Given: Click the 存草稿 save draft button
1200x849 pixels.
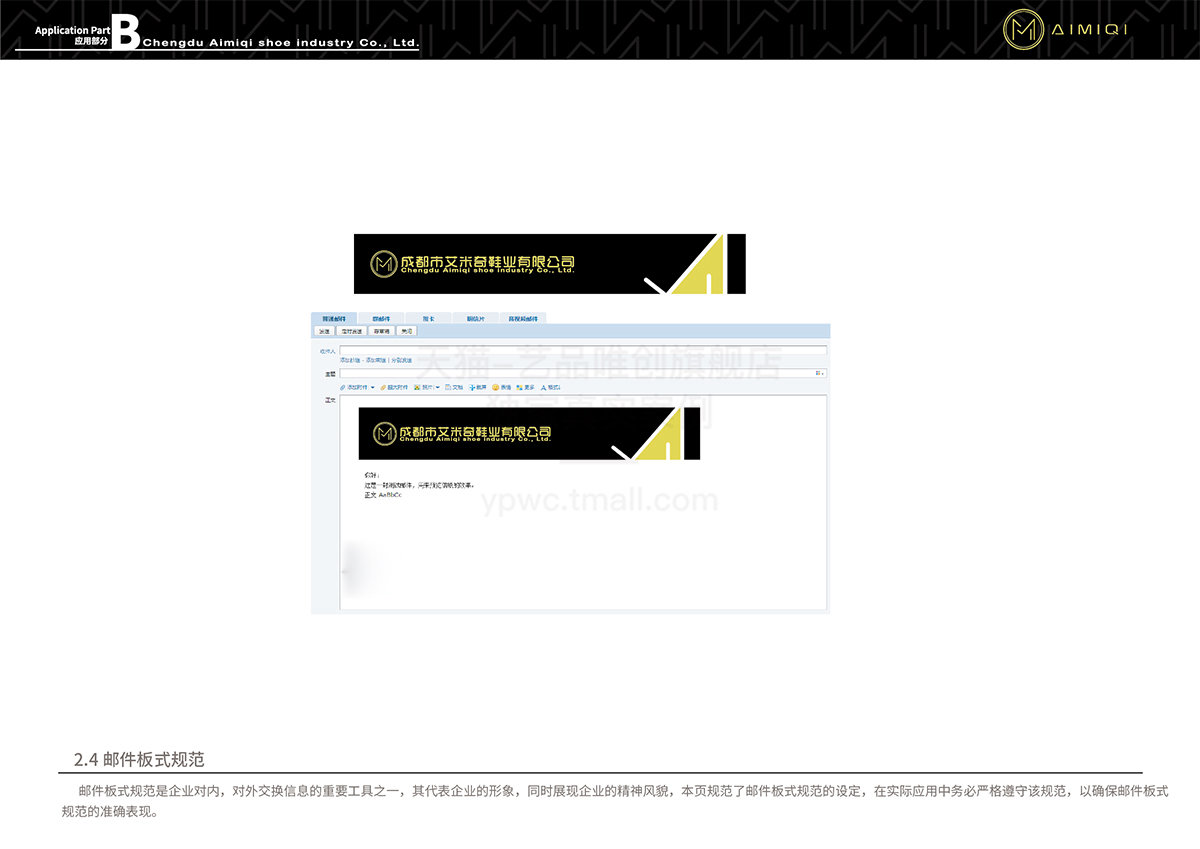Looking at the screenshot, I should pyautogui.click(x=382, y=330).
